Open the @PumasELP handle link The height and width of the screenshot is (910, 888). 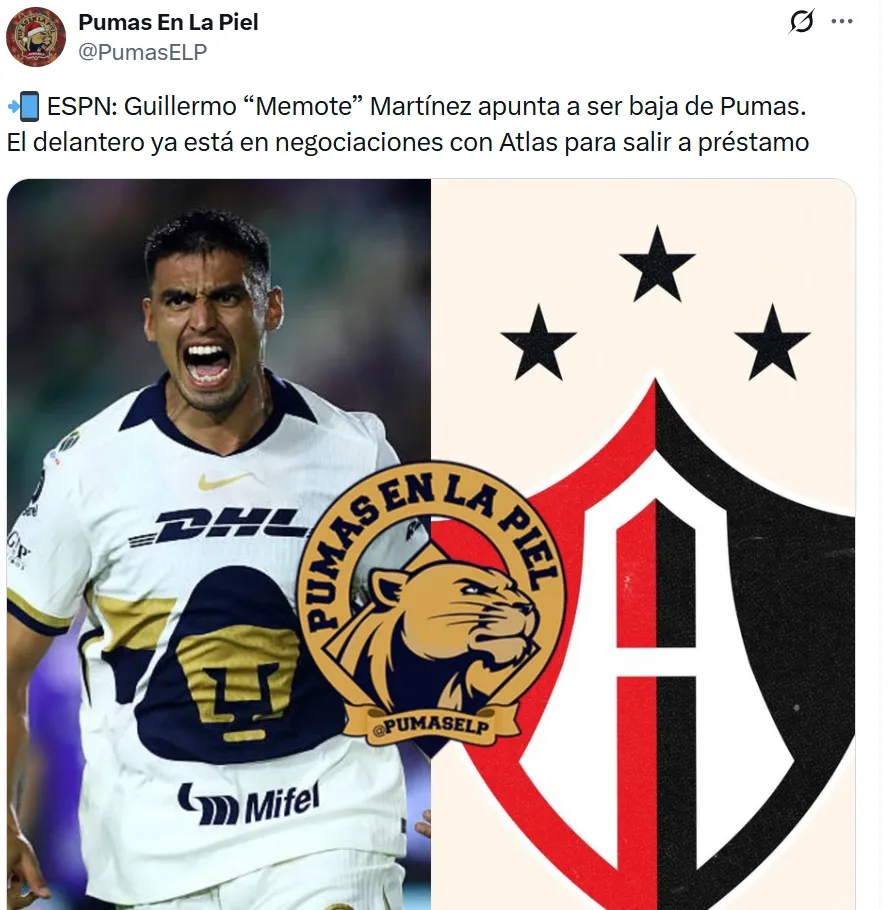click(143, 52)
